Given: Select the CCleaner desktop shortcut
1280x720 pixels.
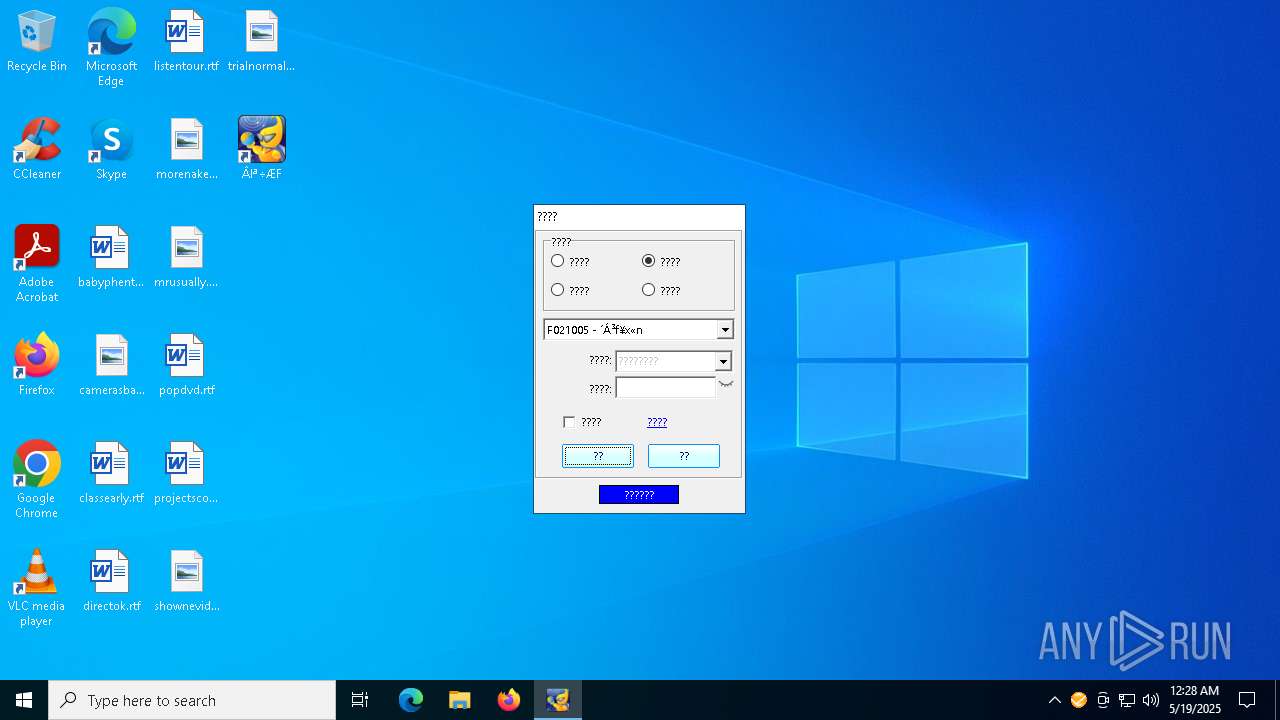Looking at the screenshot, I should 37,150.
